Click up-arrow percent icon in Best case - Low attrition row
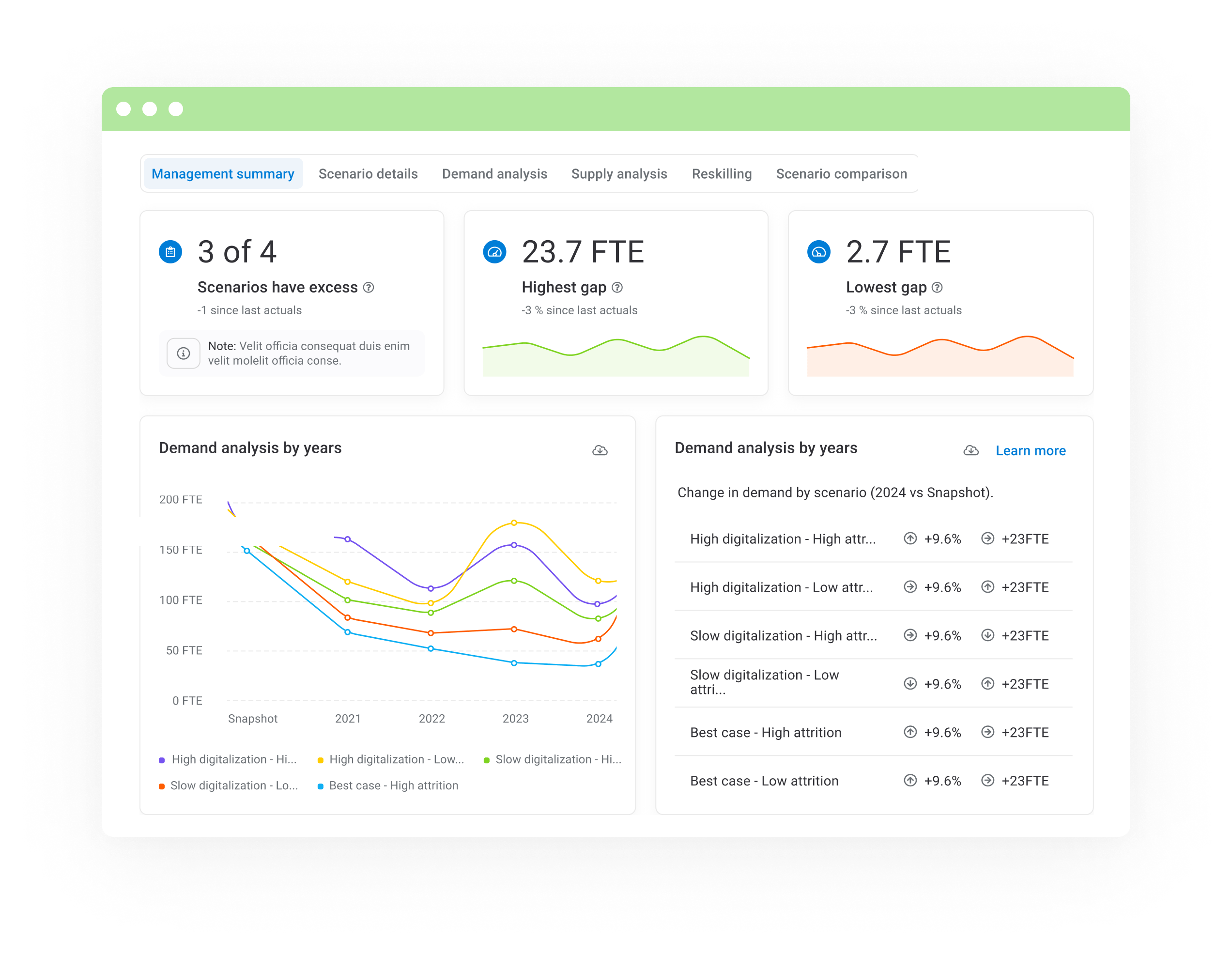Viewport: 1232px width, 953px height. coord(910,781)
